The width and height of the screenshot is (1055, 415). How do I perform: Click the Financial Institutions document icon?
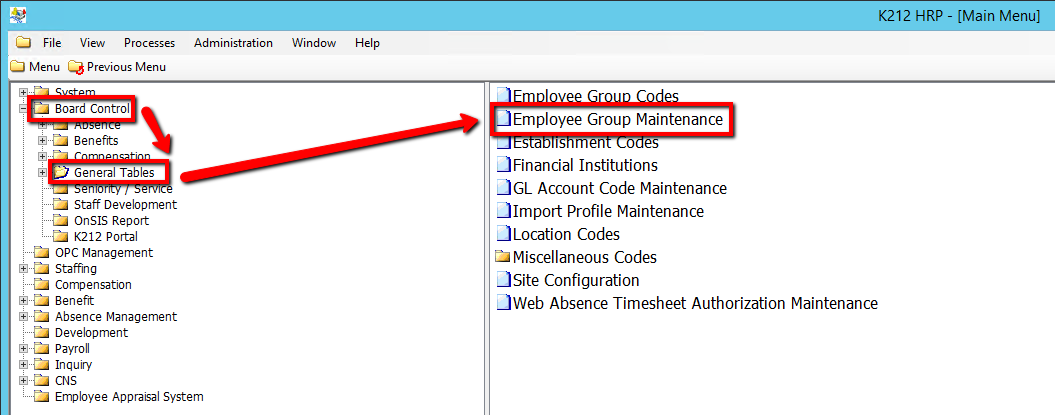(503, 166)
